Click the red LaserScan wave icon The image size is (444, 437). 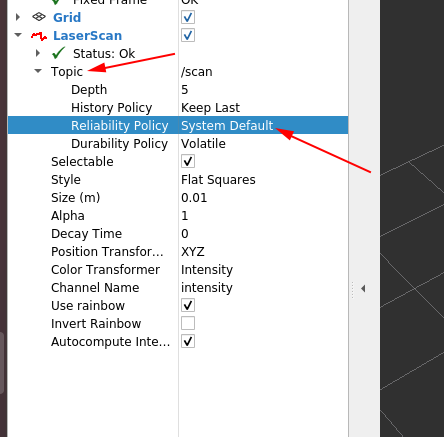tap(39, 36)
